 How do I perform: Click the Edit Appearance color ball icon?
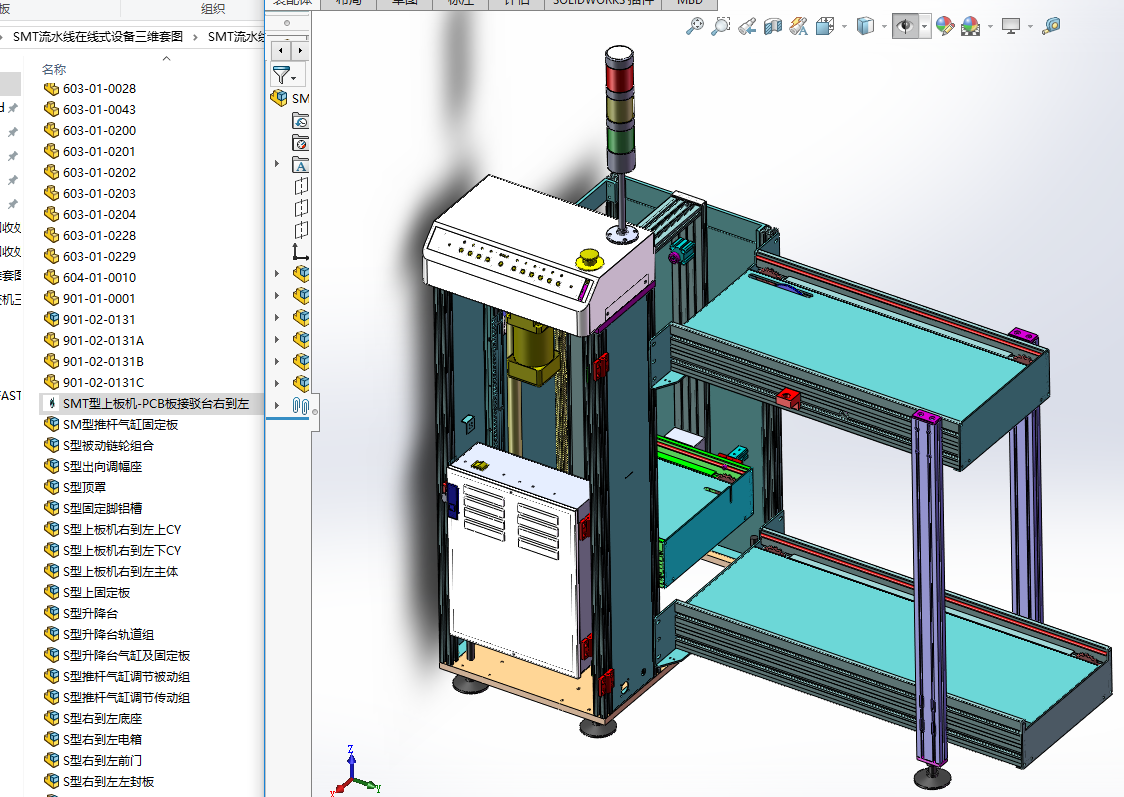click(944, 27)
